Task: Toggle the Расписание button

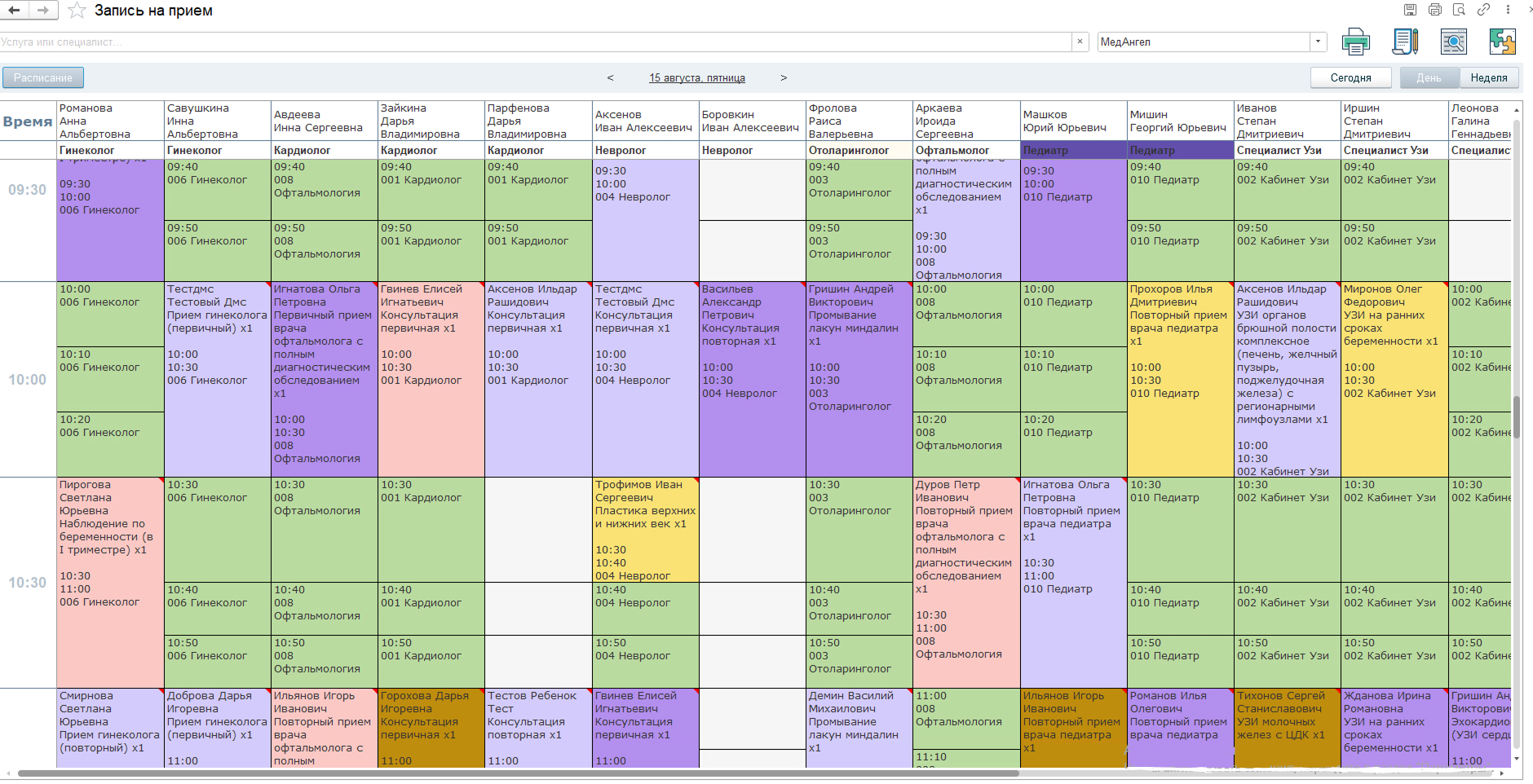Action: (x=43, y=77)
